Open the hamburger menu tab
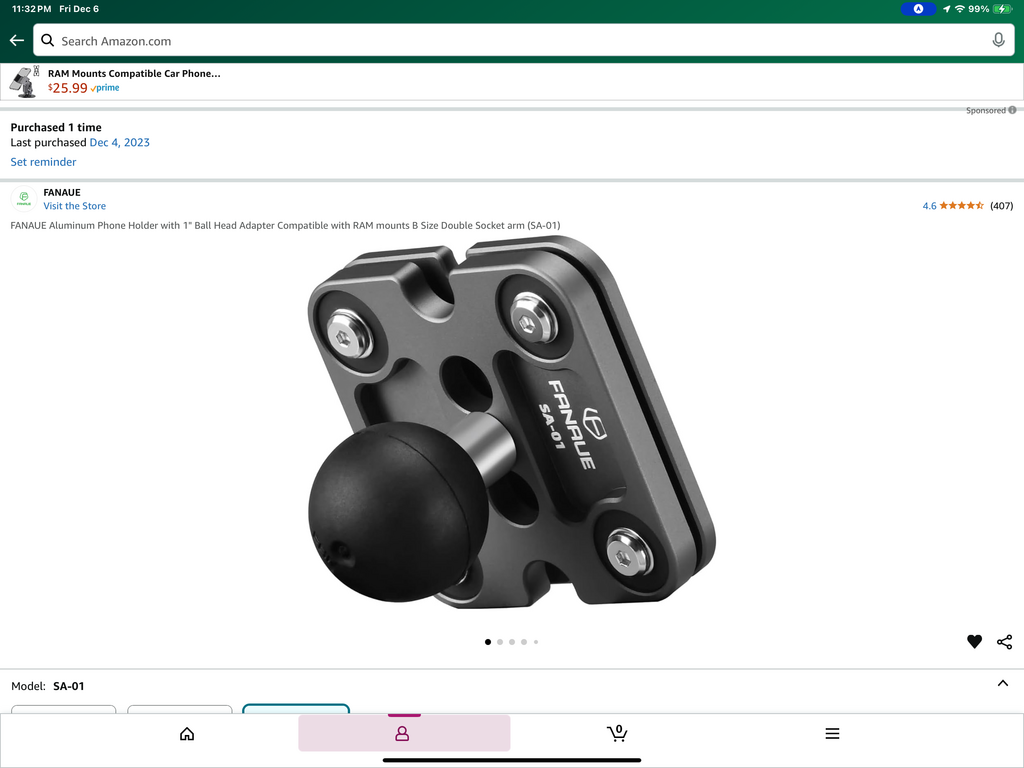1024x768 pixels. pos(832,734)
